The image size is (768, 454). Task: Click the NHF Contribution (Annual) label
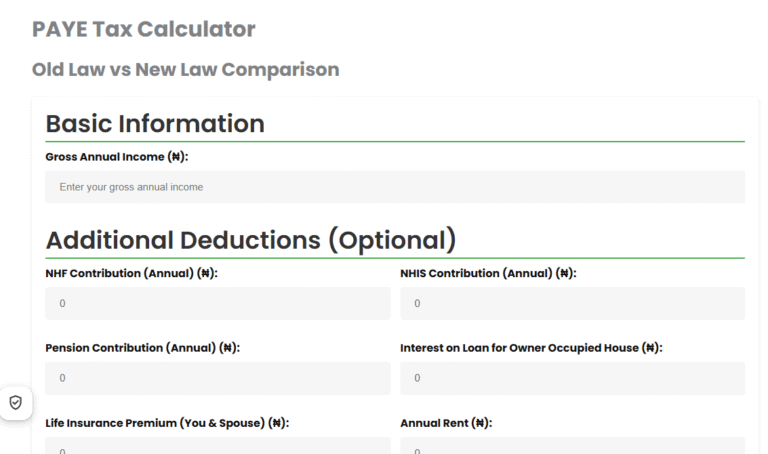pyautogui.click(x=131, y=273)
